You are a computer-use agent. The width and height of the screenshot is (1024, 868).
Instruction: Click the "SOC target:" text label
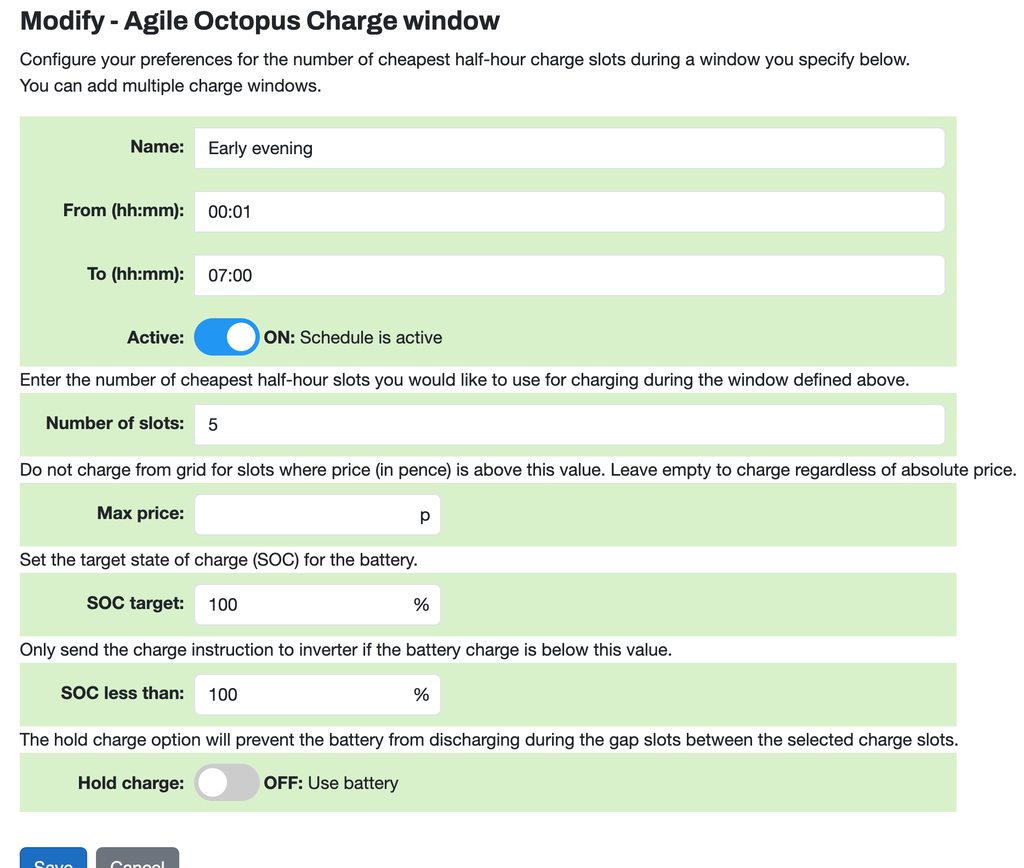point(135,604)
